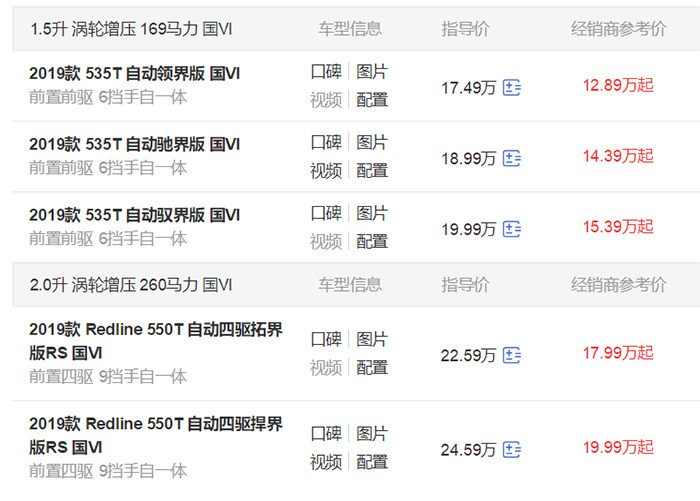View 图片 for Redline 550T 捍界版RS
Image resolution: width=700 pixels, height=501 pixels.
[x=372, y=433]
